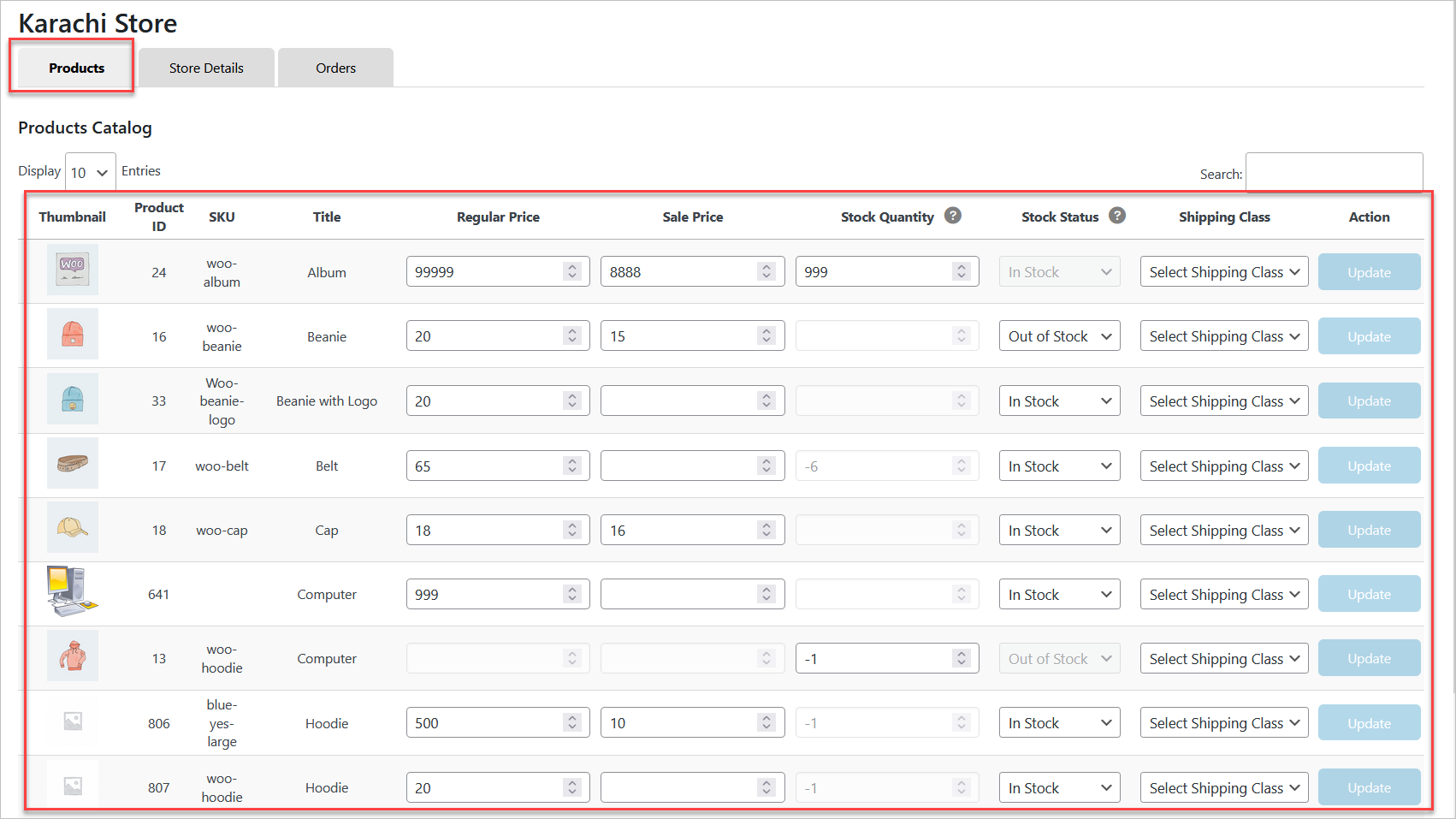
Task: Click Update for Hoodie product 807
Action: [x=1369, y=786]
